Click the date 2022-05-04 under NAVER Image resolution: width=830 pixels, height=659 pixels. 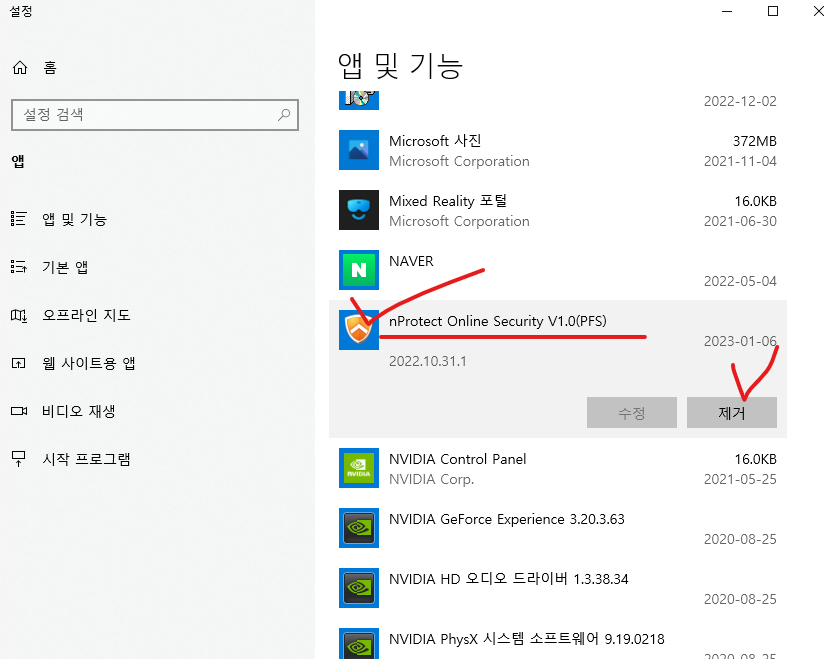coord(740,281)
